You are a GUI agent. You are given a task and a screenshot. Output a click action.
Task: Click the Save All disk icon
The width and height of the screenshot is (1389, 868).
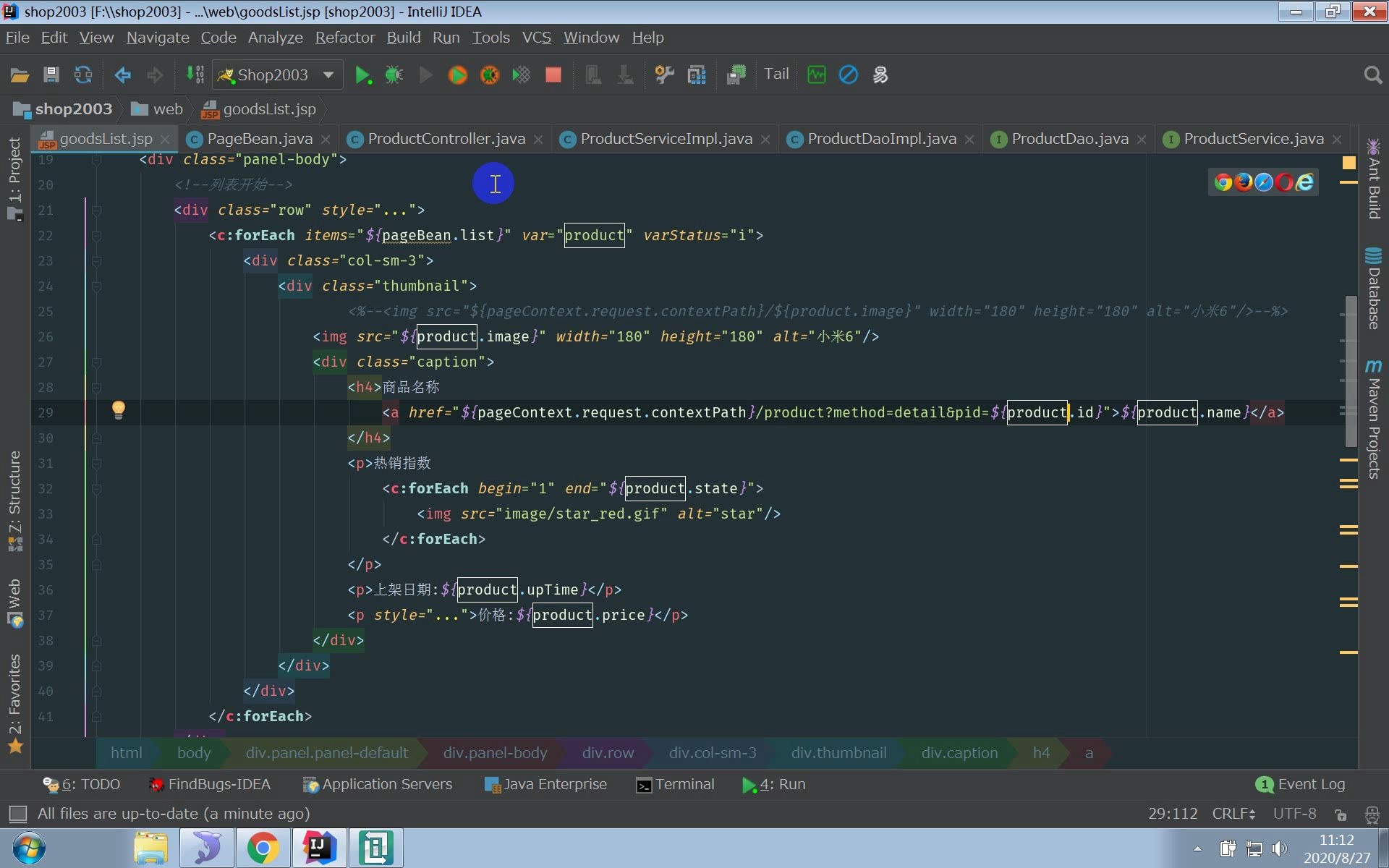pyautogui.click(x=51, y=75)
